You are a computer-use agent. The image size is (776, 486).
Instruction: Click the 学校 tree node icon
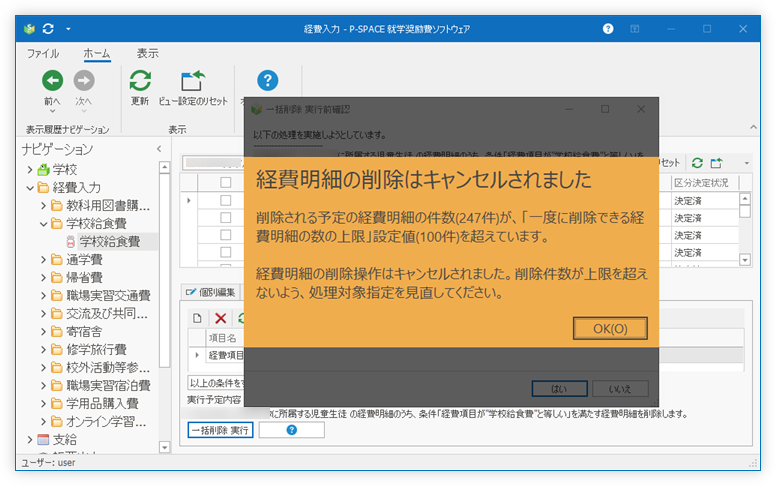point(44,170)
